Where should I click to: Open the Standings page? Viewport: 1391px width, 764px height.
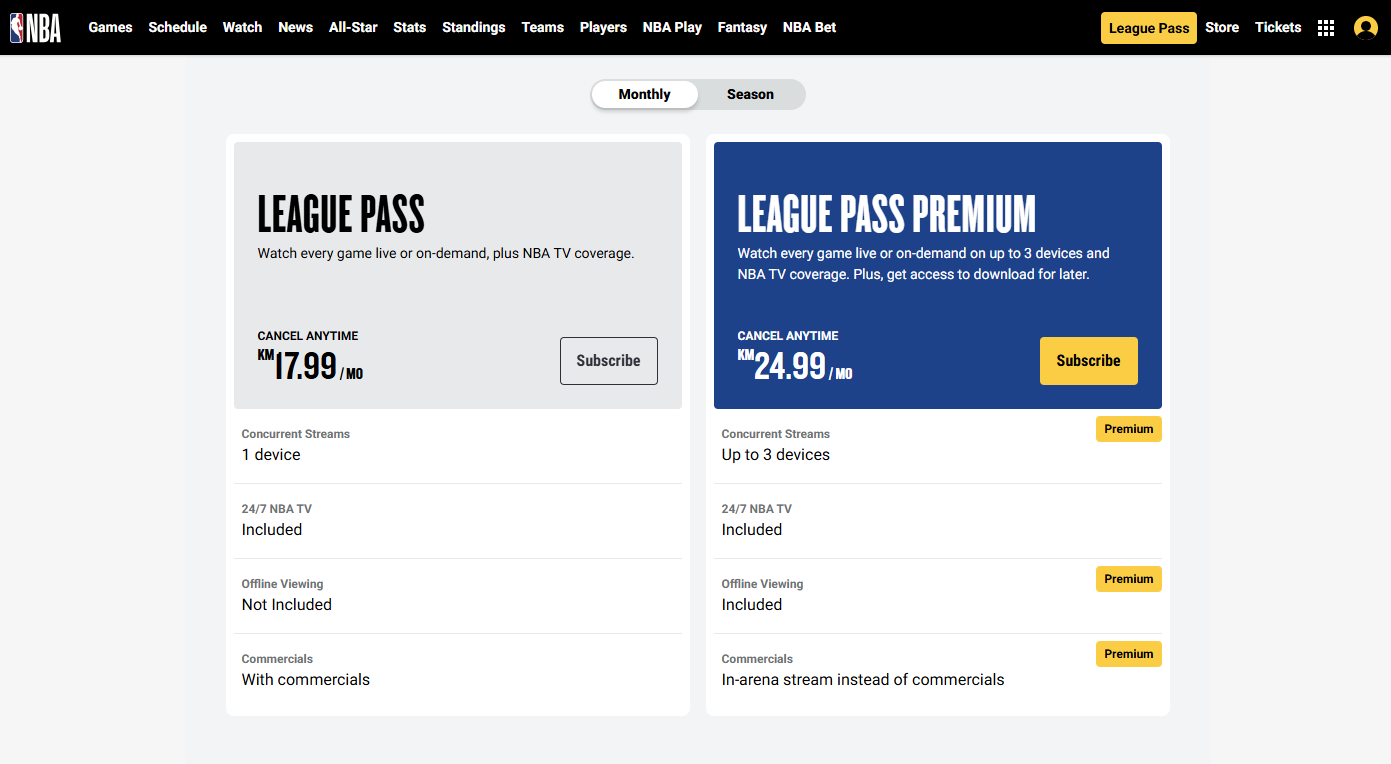coord(474,27)
